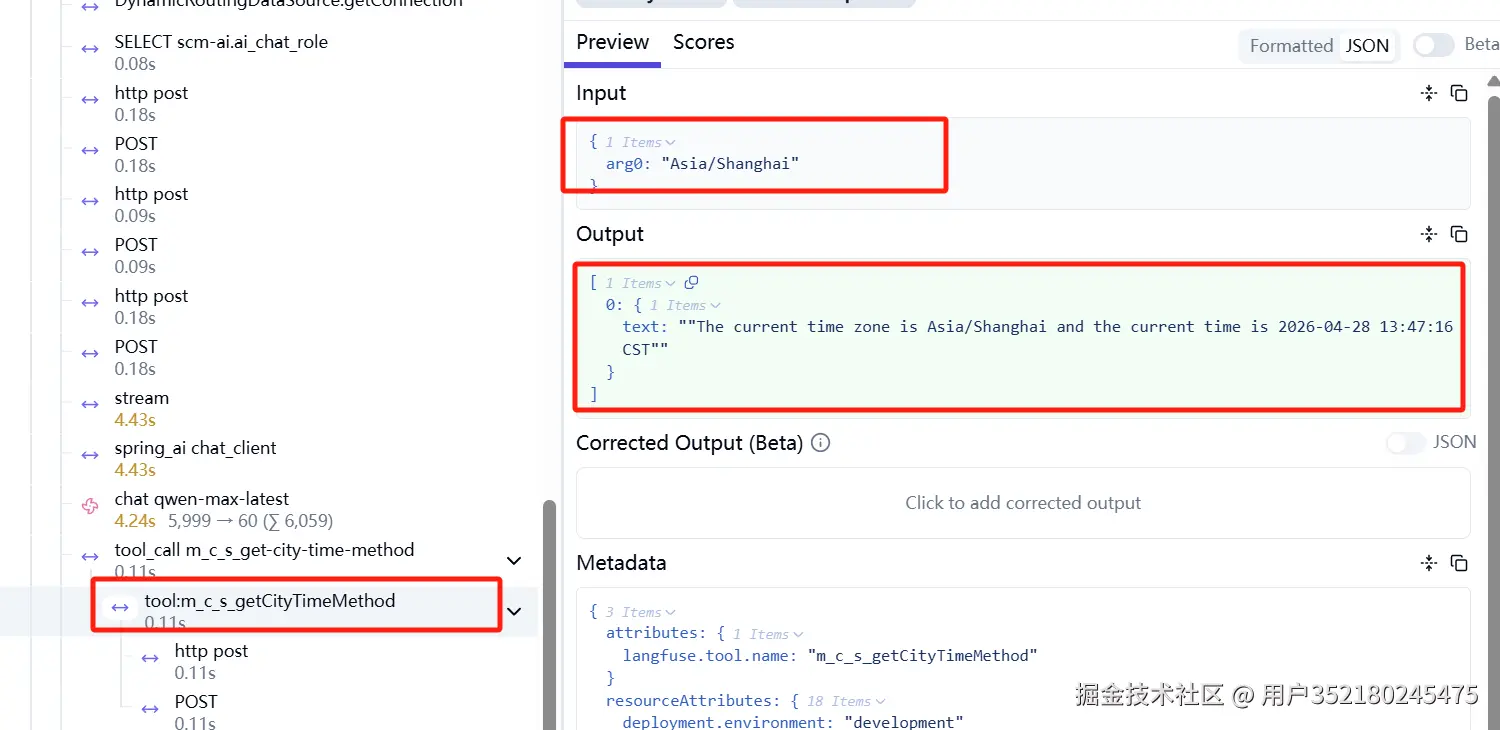Select the JSON view option
Screen dimensions: 1500x730
1367,46
